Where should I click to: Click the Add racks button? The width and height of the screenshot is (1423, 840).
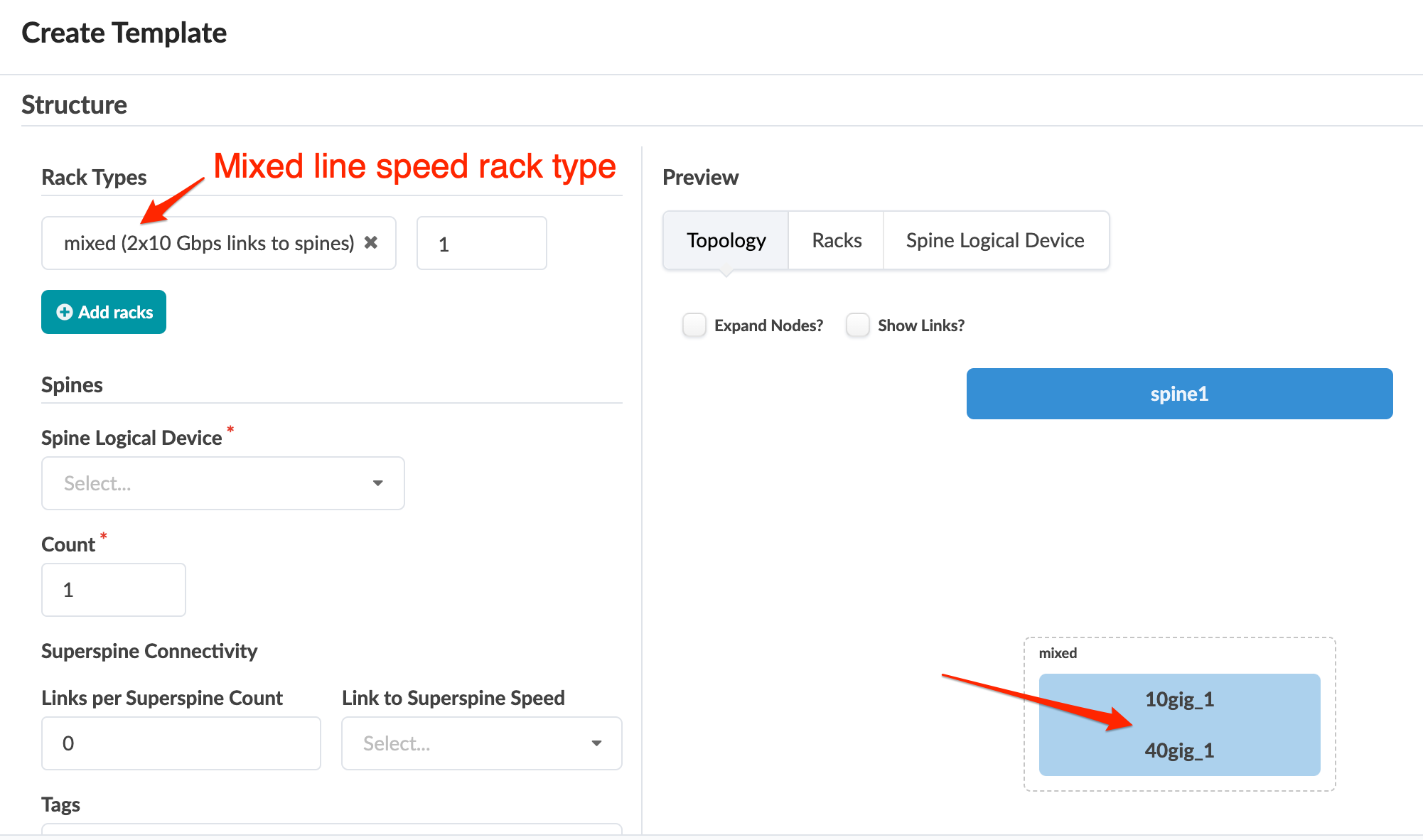(x=104, y=312)
